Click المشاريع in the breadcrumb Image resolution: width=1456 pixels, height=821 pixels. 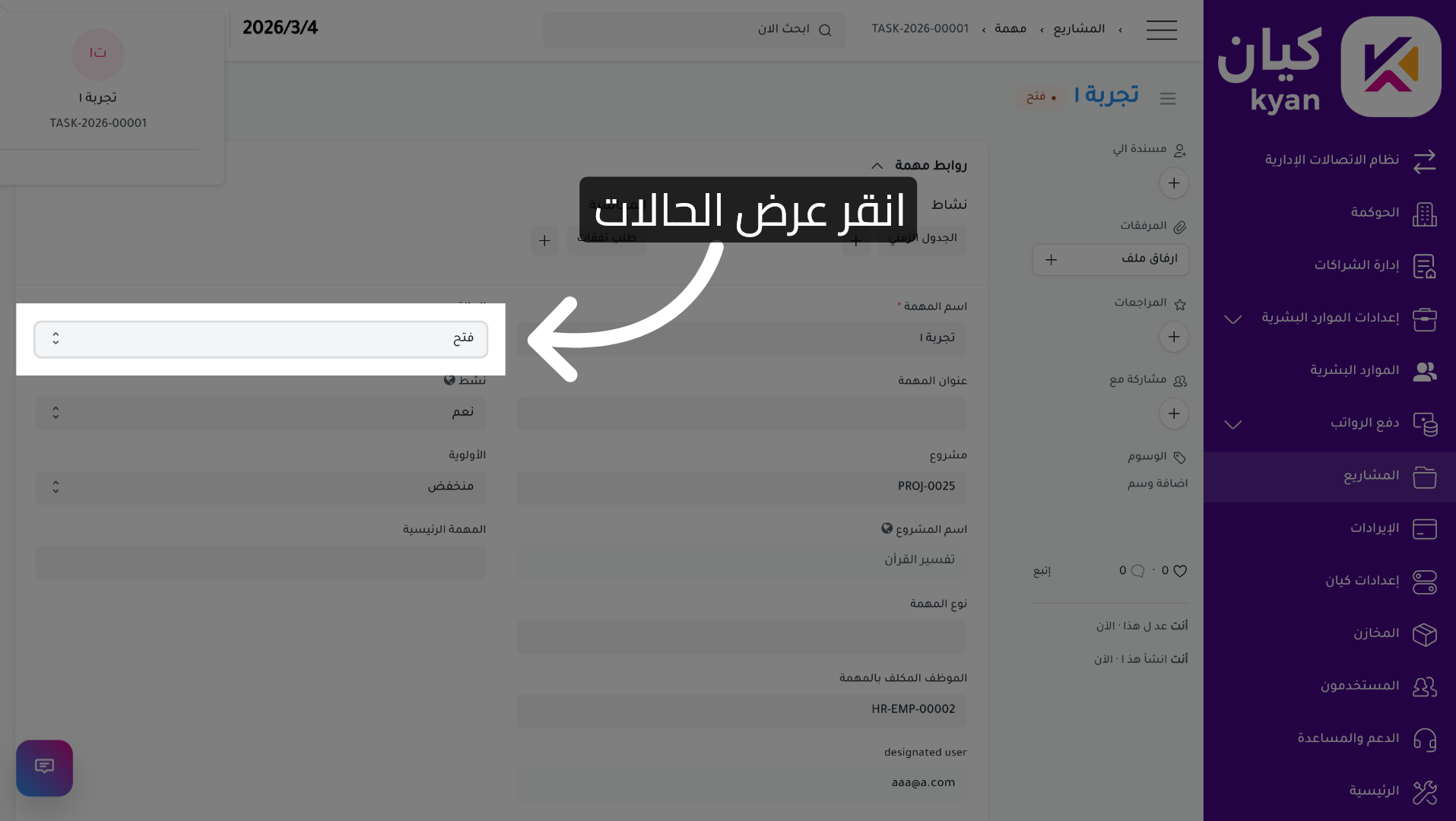point(1079,28)
